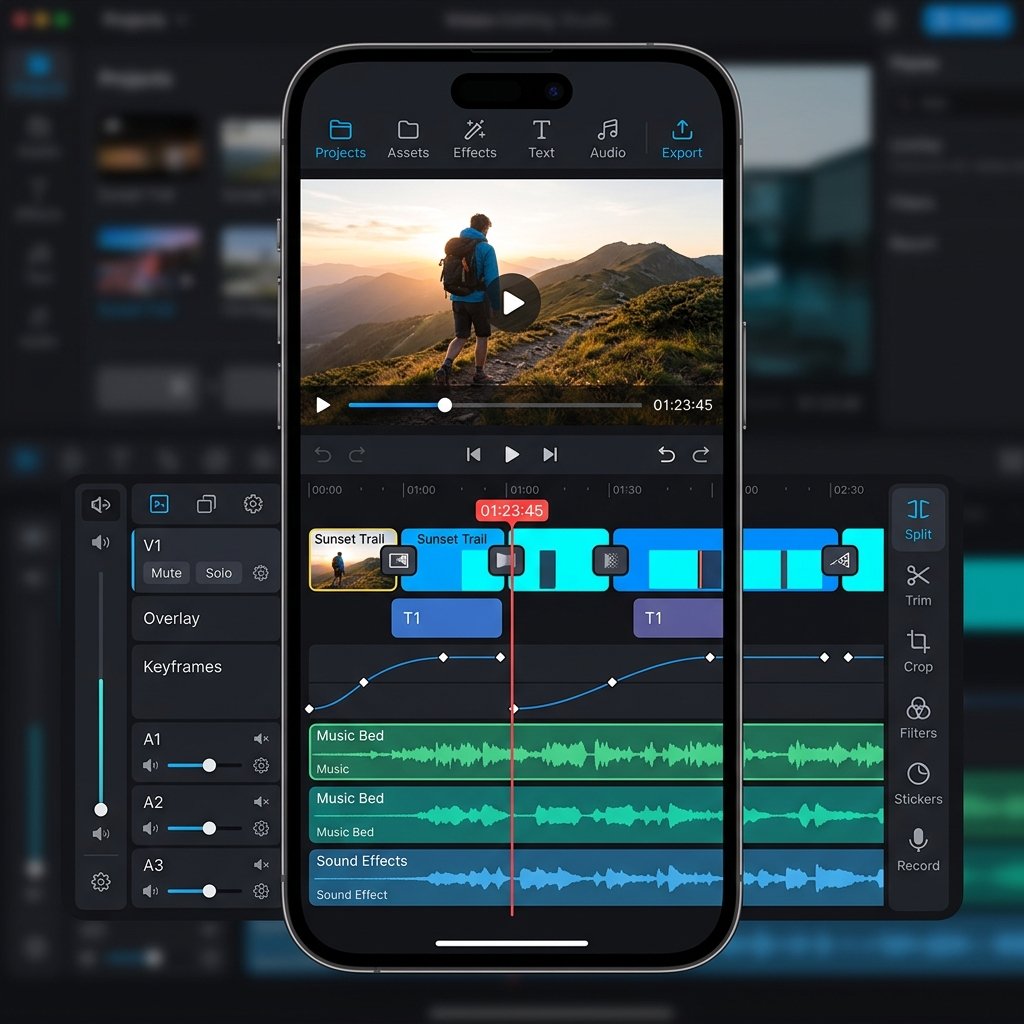Click the preview progress slider handle

(445, 405)
